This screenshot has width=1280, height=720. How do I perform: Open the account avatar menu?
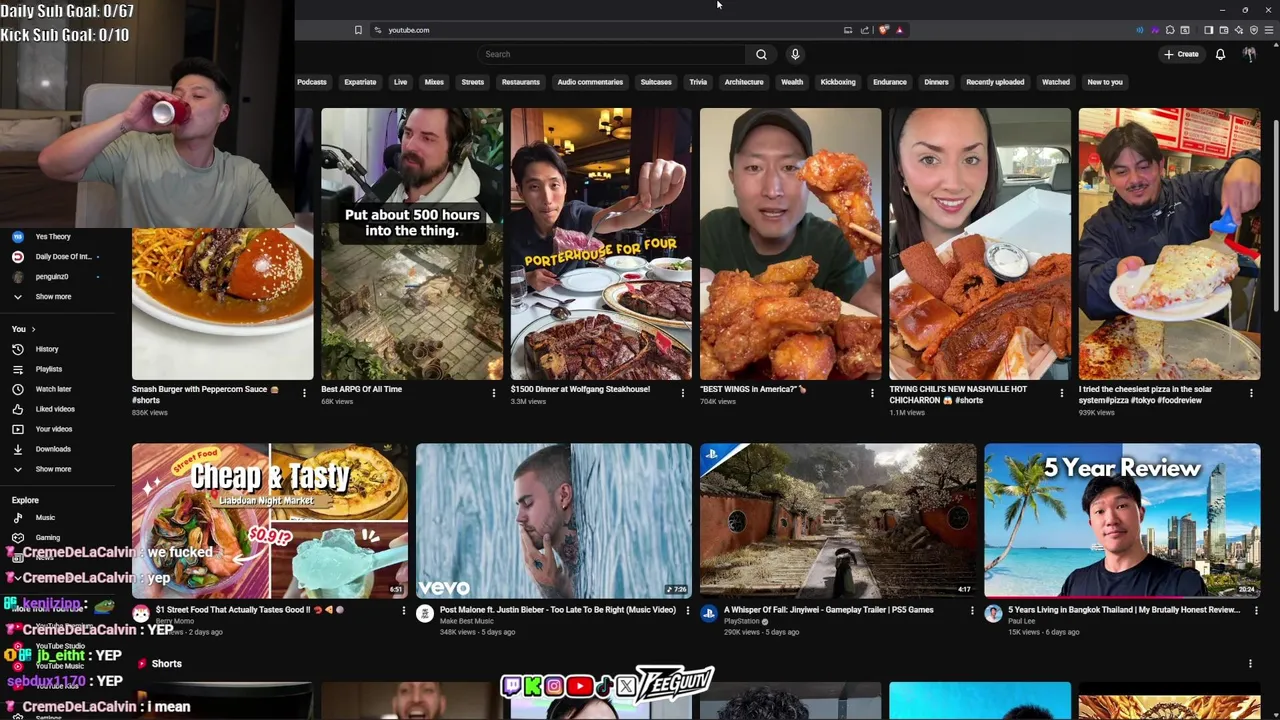pyautogui.click(x=1249, y=54)
